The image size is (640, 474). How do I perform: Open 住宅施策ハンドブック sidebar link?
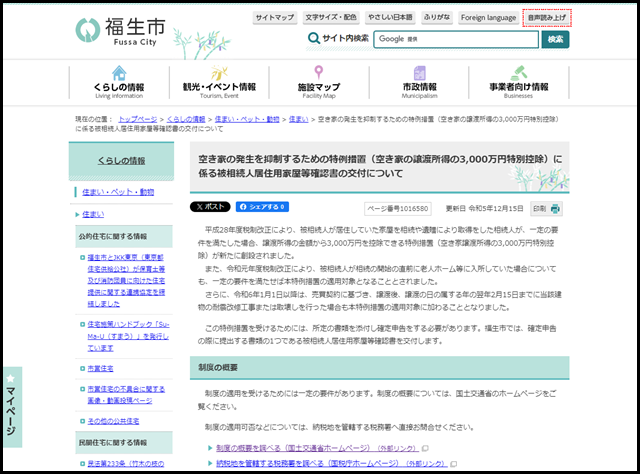click(x=128, y=336)
